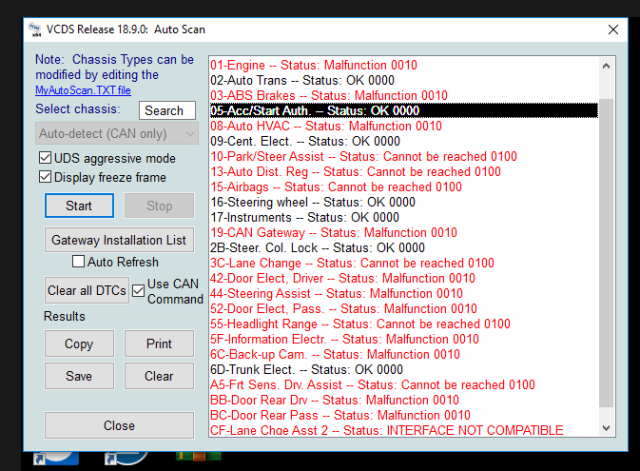Open the Auto-detect (CAN only) chassis dropdown
Screen dimensions: 640x471
[117, 133]
